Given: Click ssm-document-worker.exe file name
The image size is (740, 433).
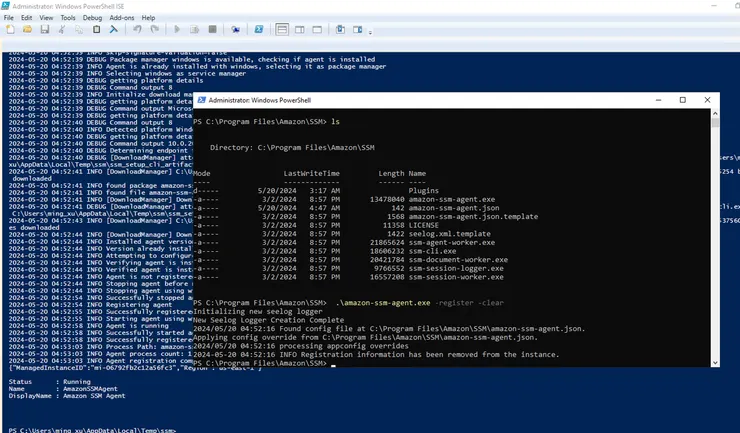Looking at the screenshot, I should [458, 260].
